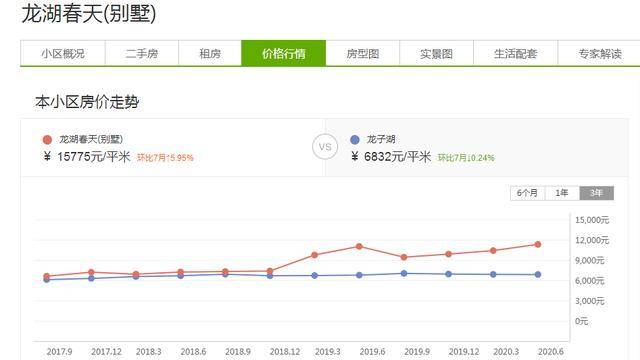Click the VS comparison circle icon
Viewport: 640px width, 360px height.
pos(325,147)
